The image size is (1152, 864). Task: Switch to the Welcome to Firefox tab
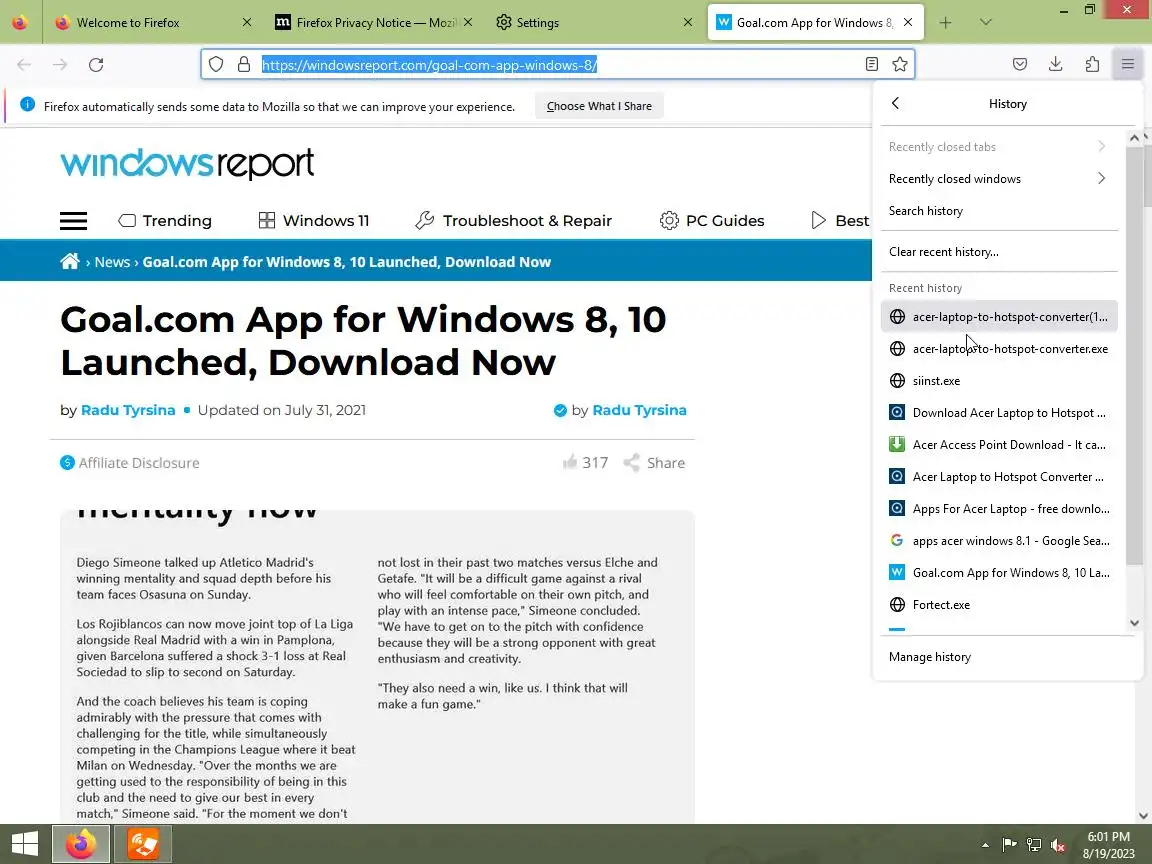[x=154, y=23]
